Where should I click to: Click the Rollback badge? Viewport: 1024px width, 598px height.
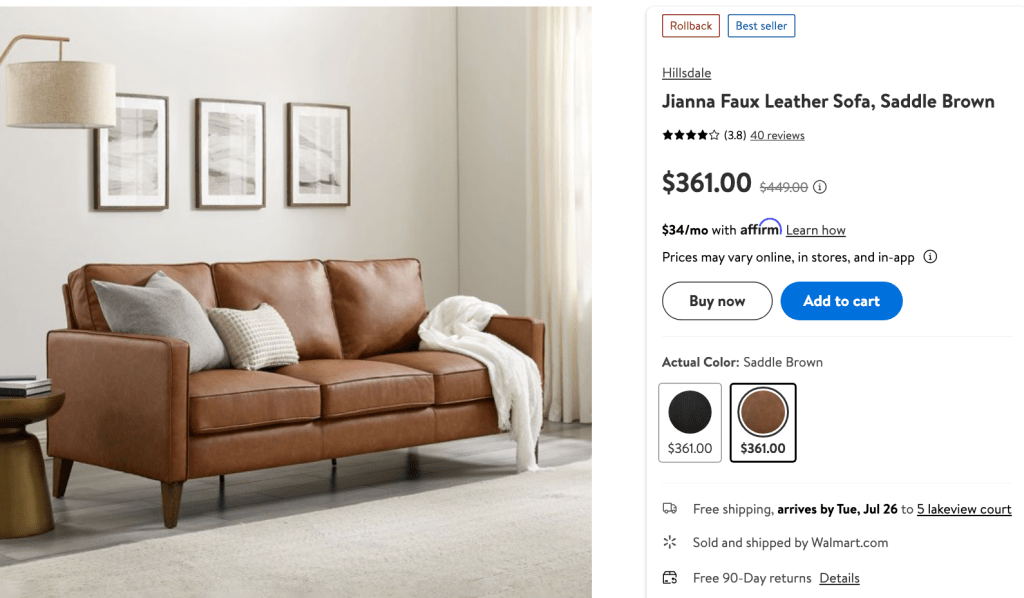tap(691, 25)
